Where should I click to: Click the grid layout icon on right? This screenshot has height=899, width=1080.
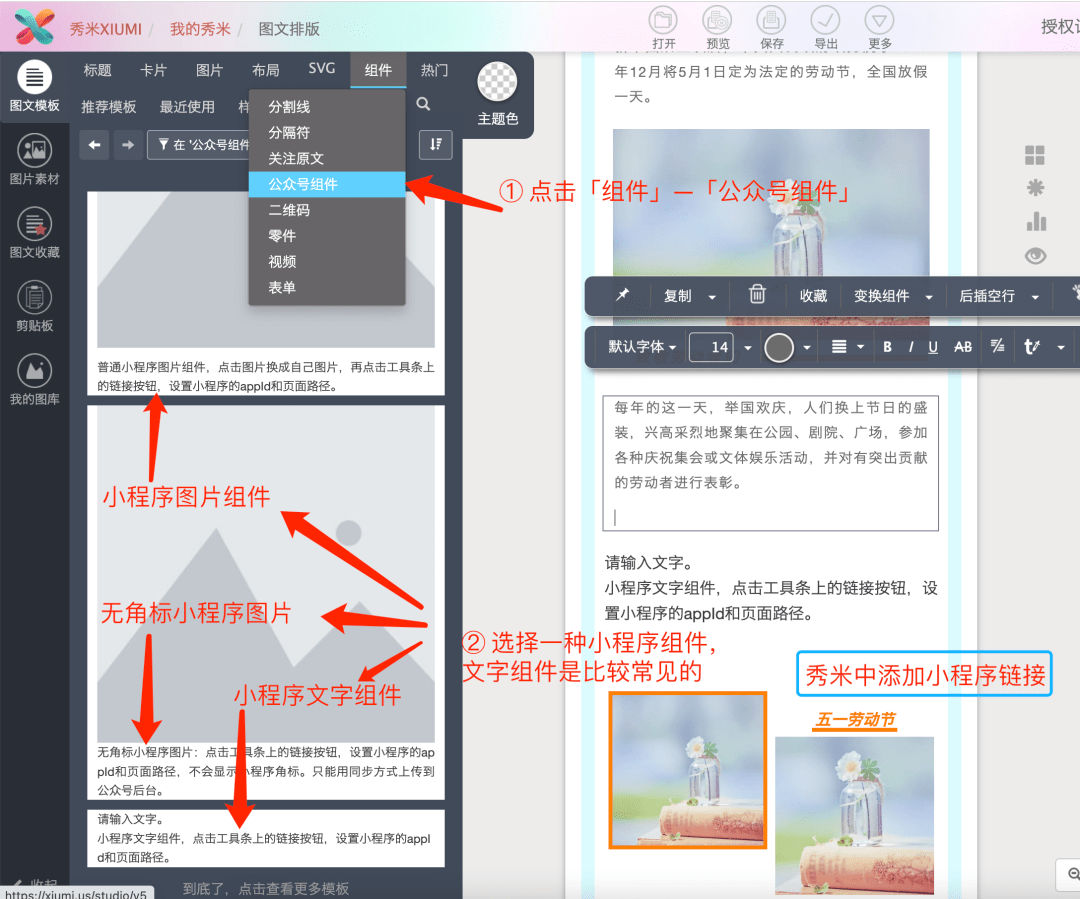[1035, 156]
